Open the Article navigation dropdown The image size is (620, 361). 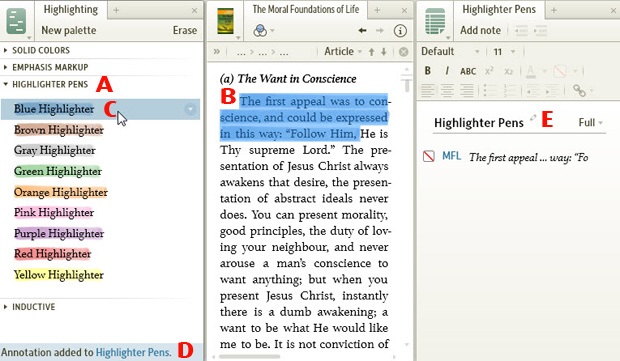(x=343, y=51)
